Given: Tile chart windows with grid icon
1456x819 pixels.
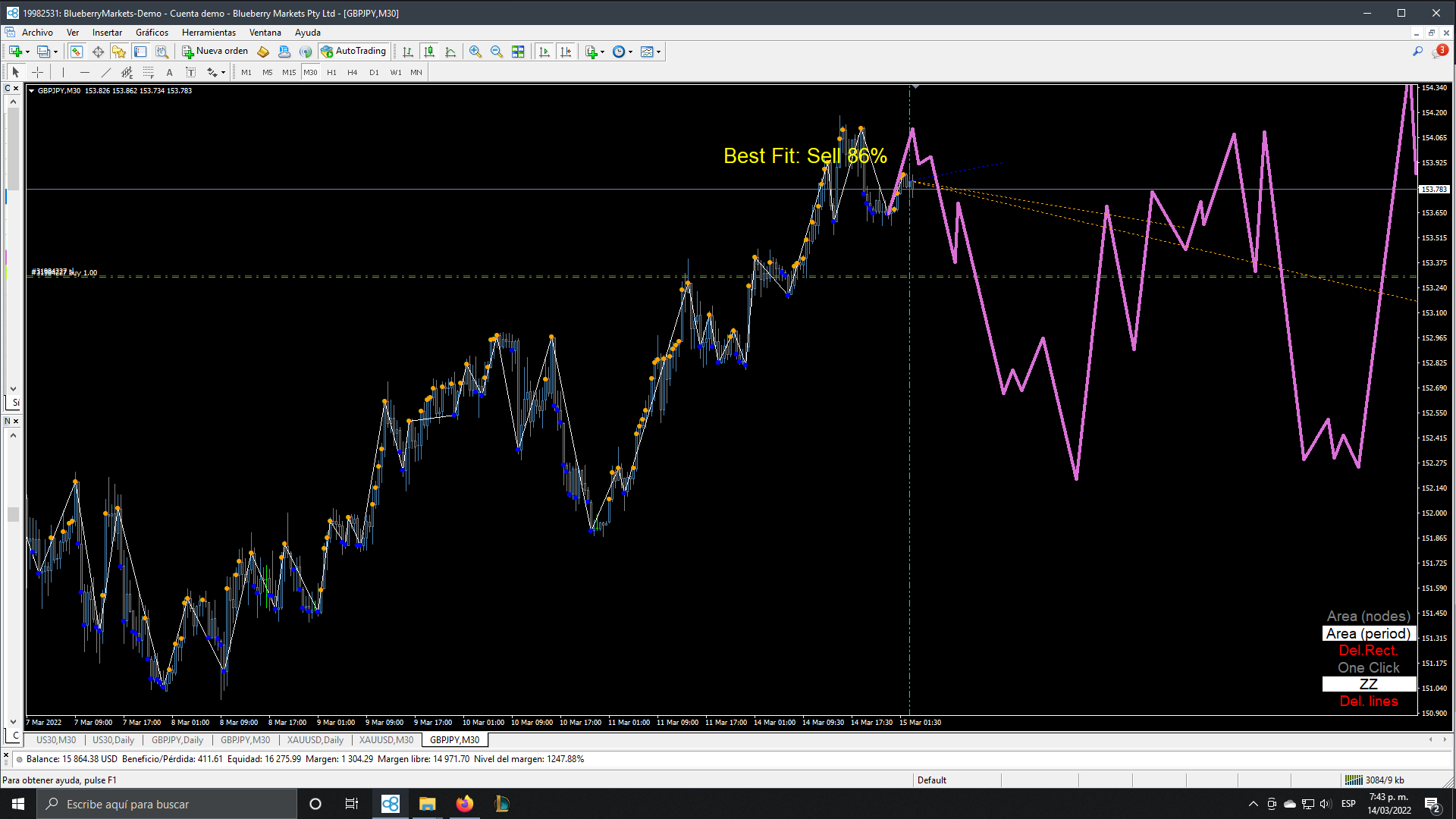Looking at the screenshot, I should point(518,52).
